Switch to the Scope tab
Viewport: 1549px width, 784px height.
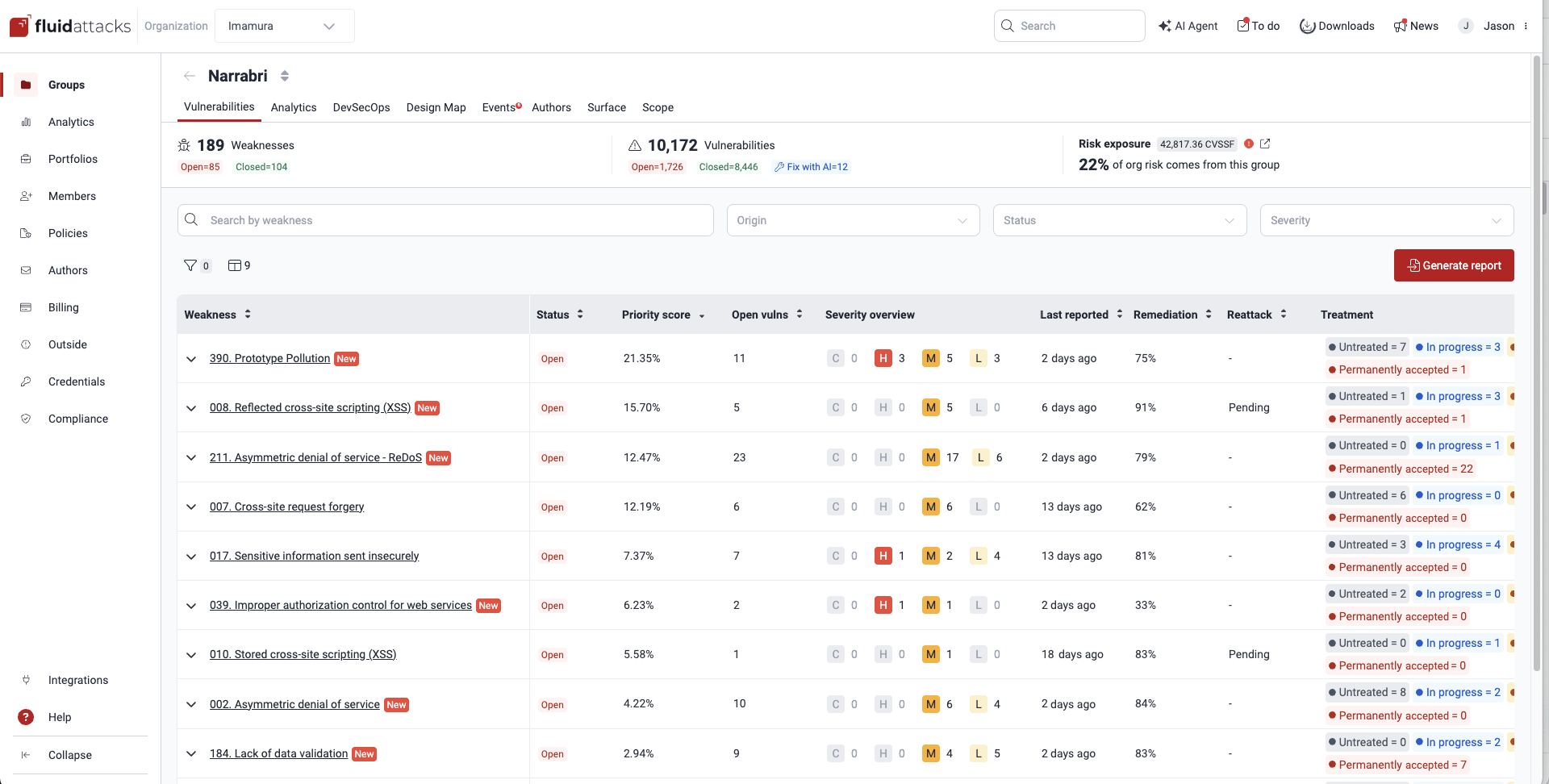658,107
